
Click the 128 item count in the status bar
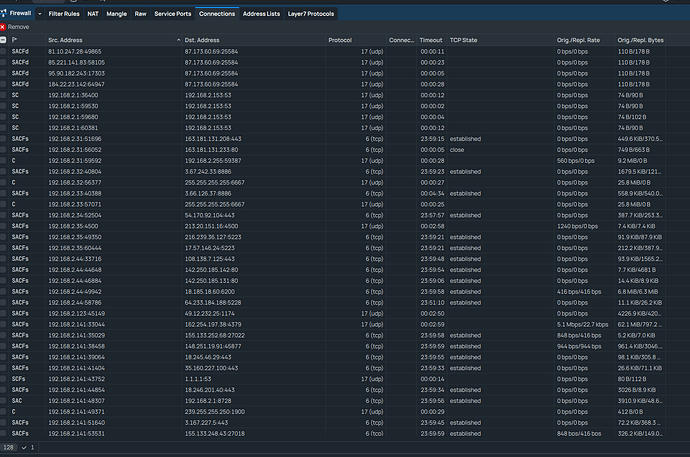pyautogui.click(x=8, y=447)
